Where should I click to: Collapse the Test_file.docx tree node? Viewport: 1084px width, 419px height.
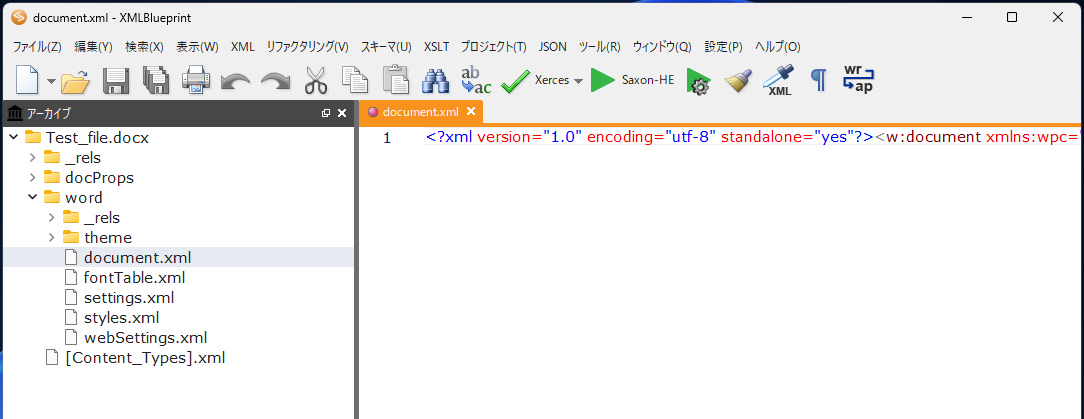13,138
